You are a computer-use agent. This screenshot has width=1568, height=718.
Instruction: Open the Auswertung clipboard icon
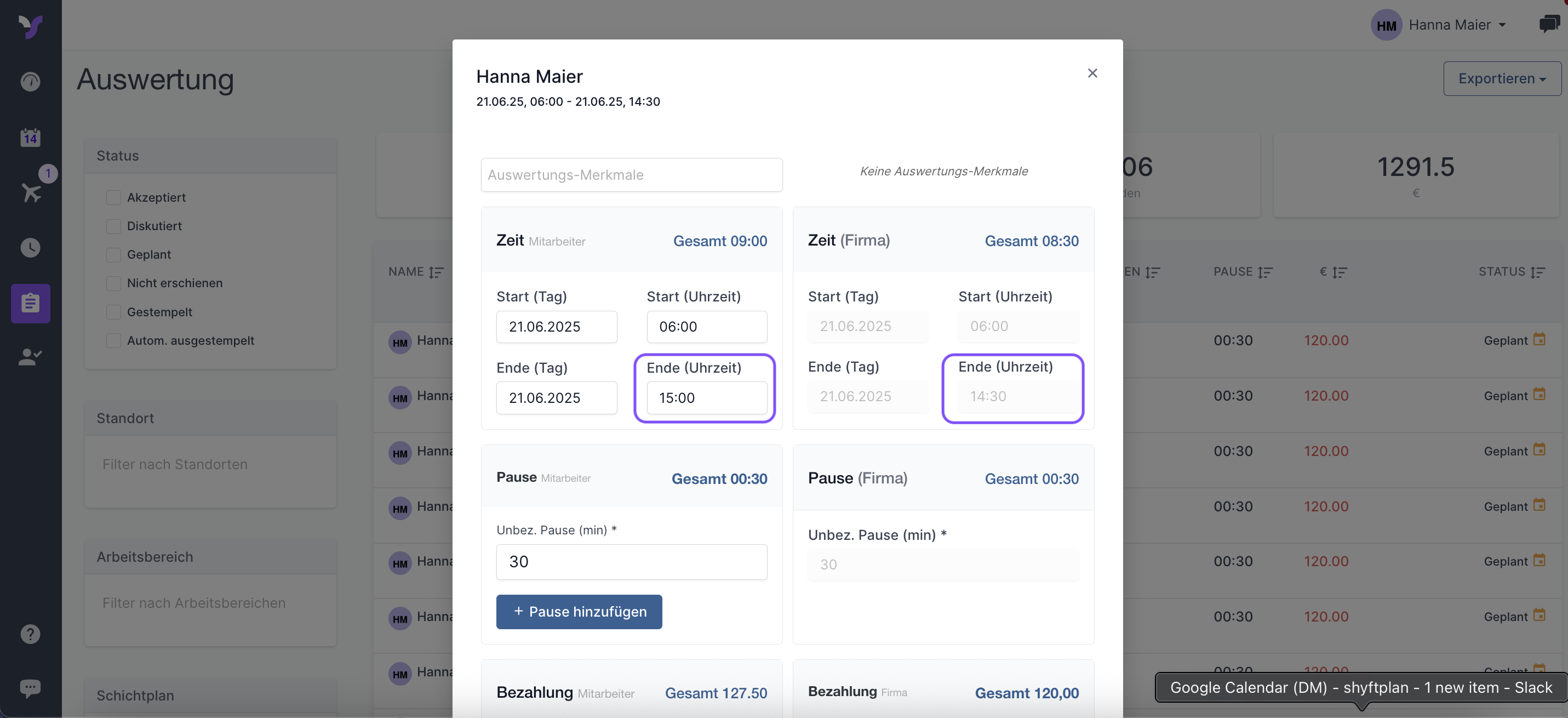(x=31, y=303)
